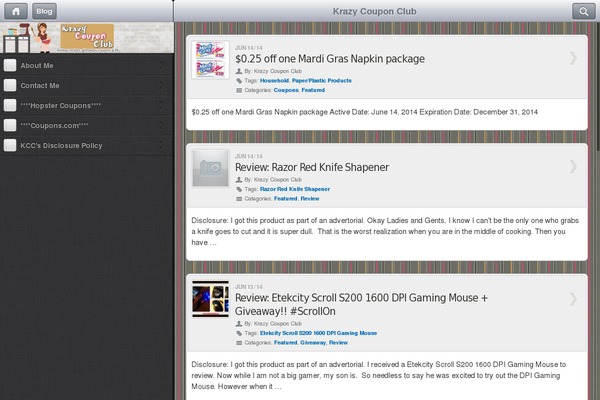Click the author icon in Mardi Gras post
Viewport: 600px width, 400px height.
coord(239,71)
